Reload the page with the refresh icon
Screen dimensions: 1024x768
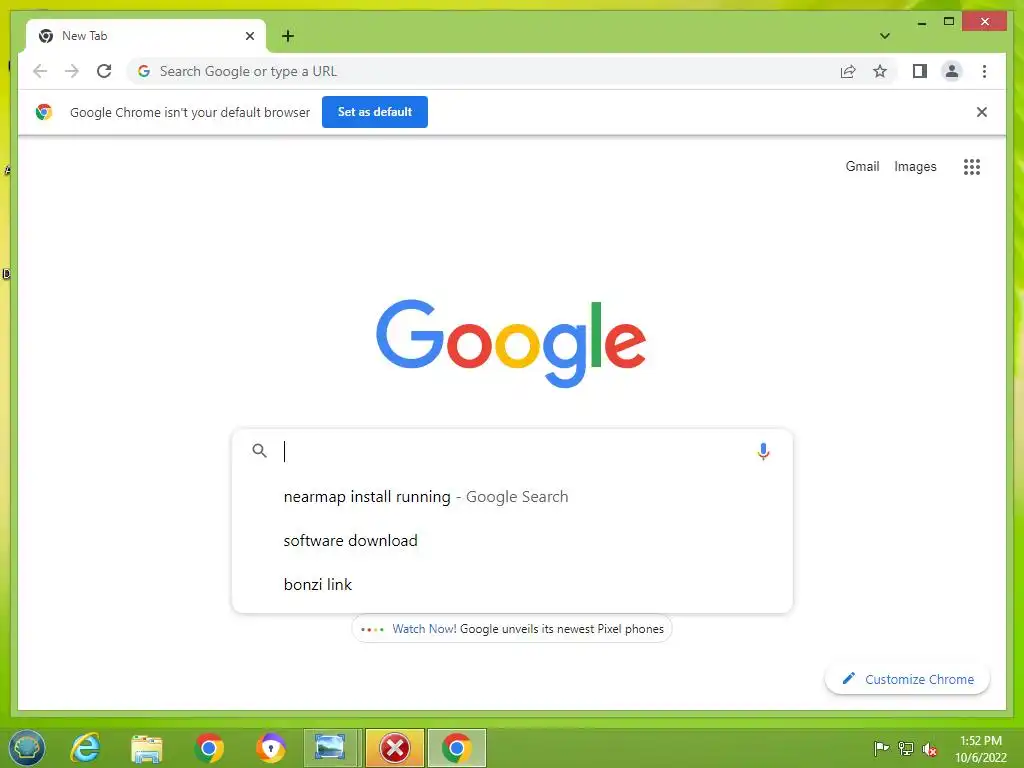pyautogui.click(x=104, y=71)
